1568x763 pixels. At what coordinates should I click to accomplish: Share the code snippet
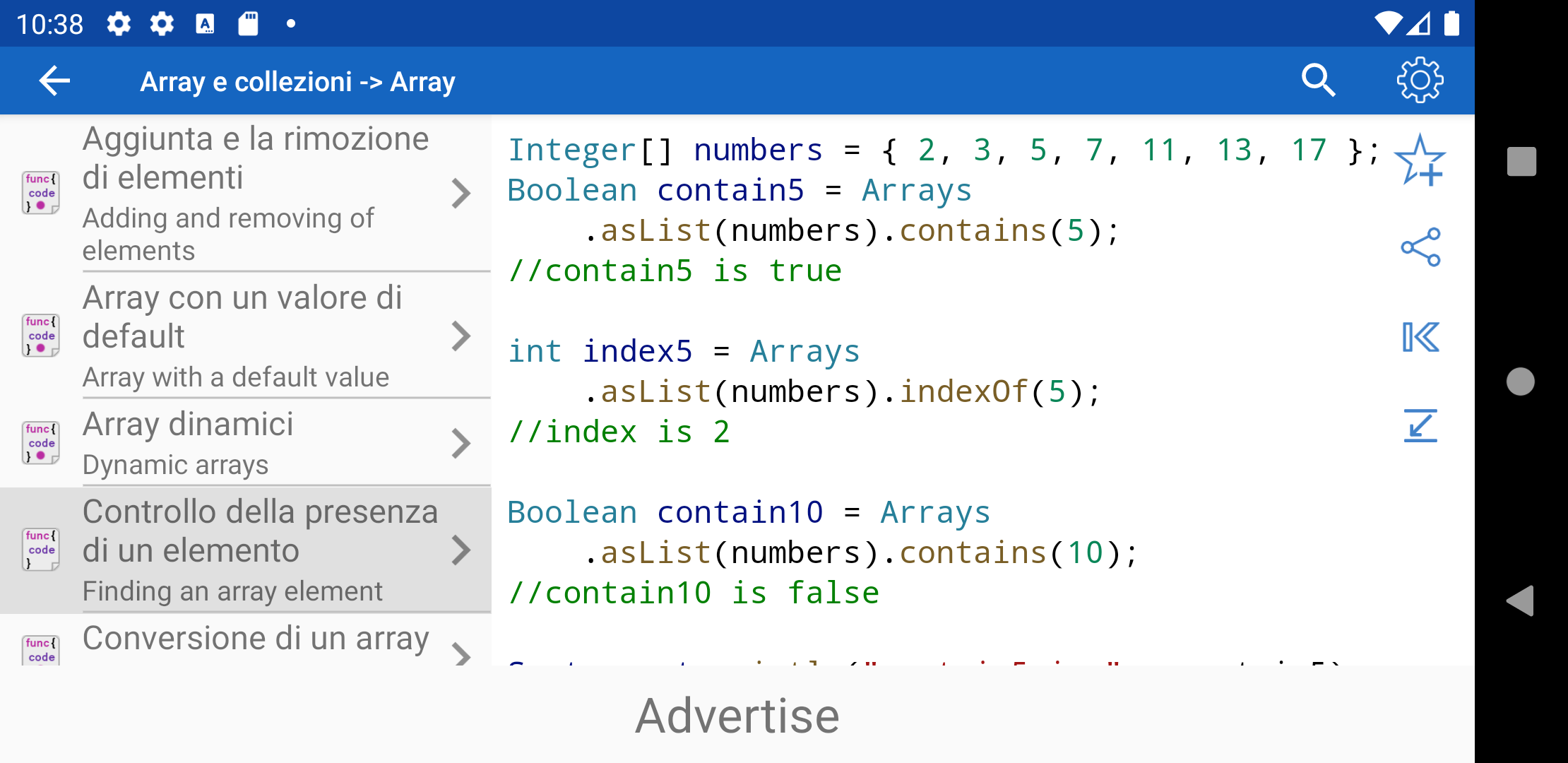coord(1420,247)
